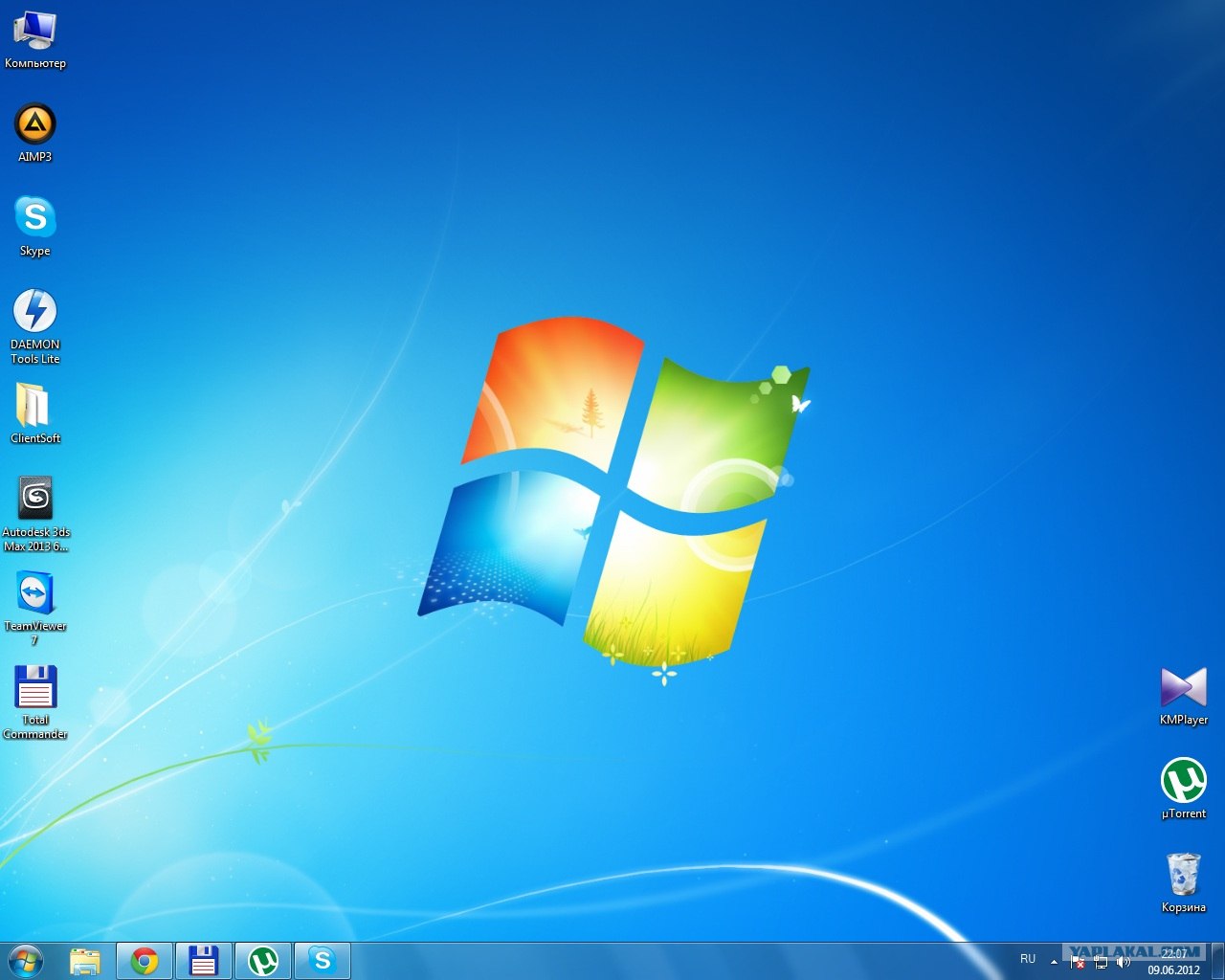1225x980 pixels.
Task: Select the Autodesk 3ds Max 2013 shortcut
Action: (35, 515)
